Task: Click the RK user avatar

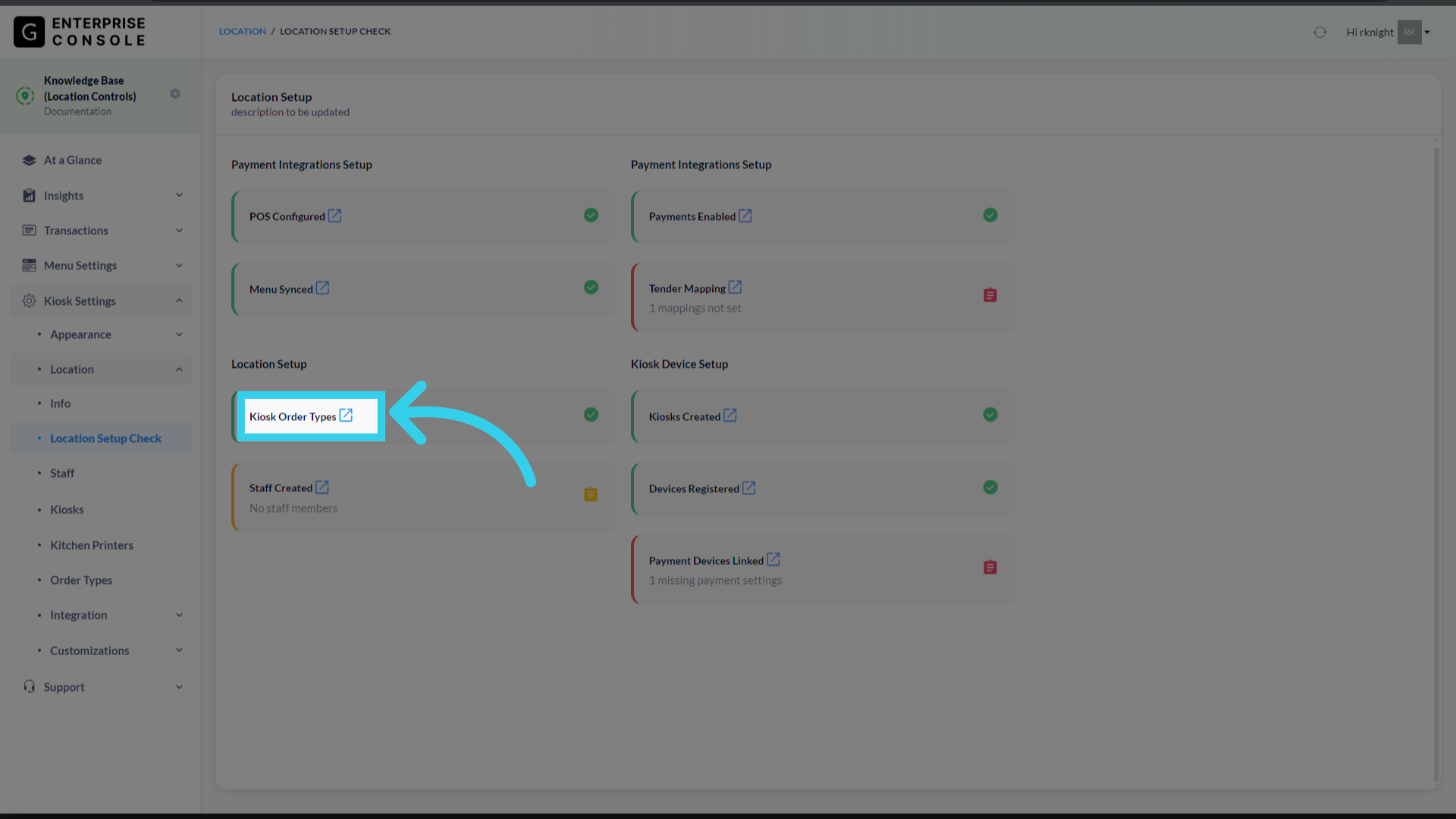Action: click(1410, 32)
